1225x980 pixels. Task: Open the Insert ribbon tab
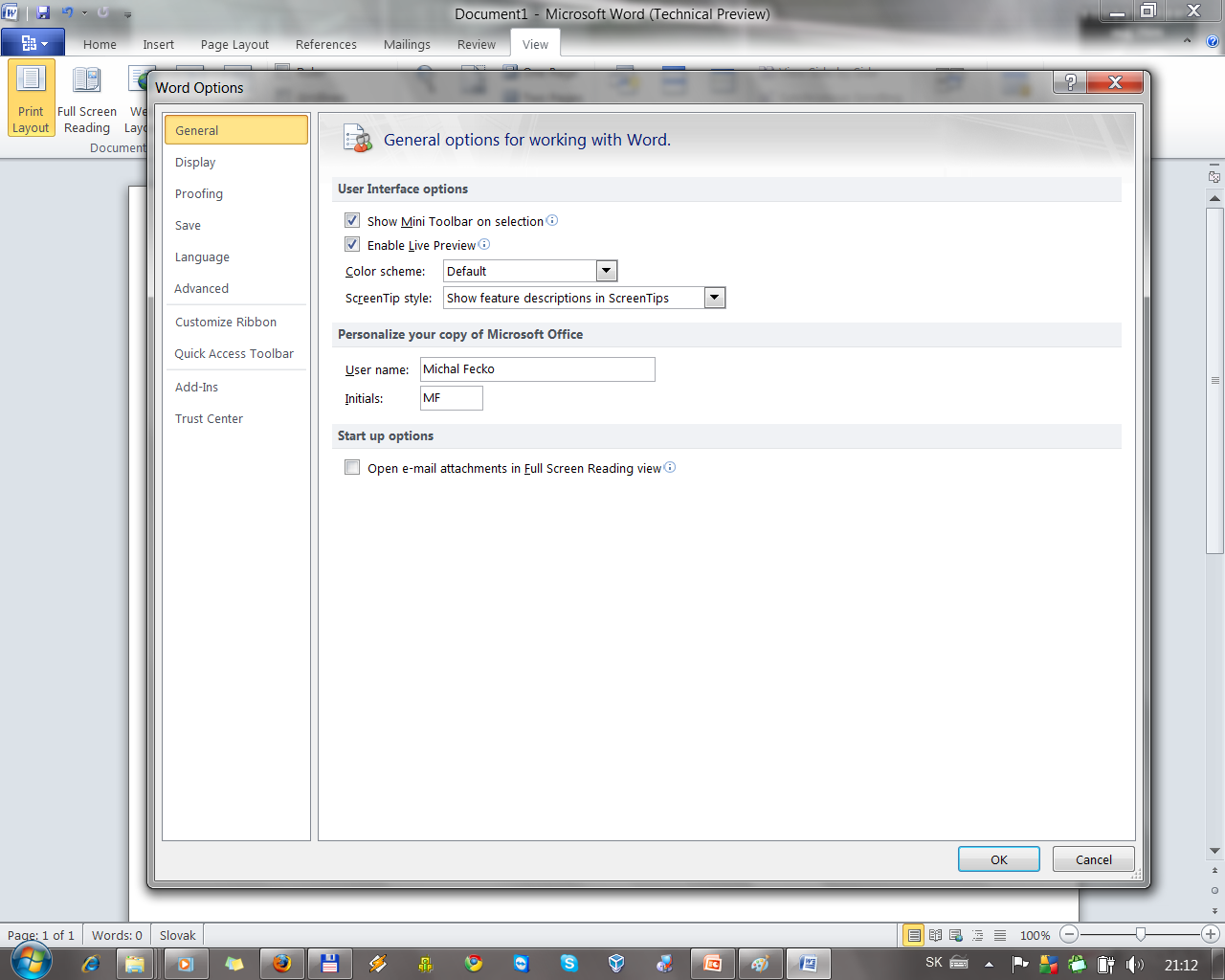point(159,44)
